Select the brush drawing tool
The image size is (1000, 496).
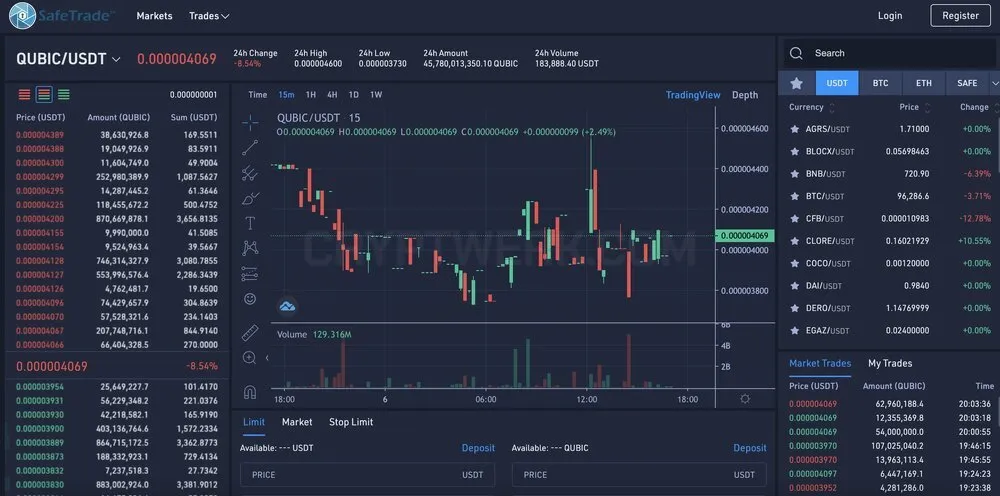[250, 198]
